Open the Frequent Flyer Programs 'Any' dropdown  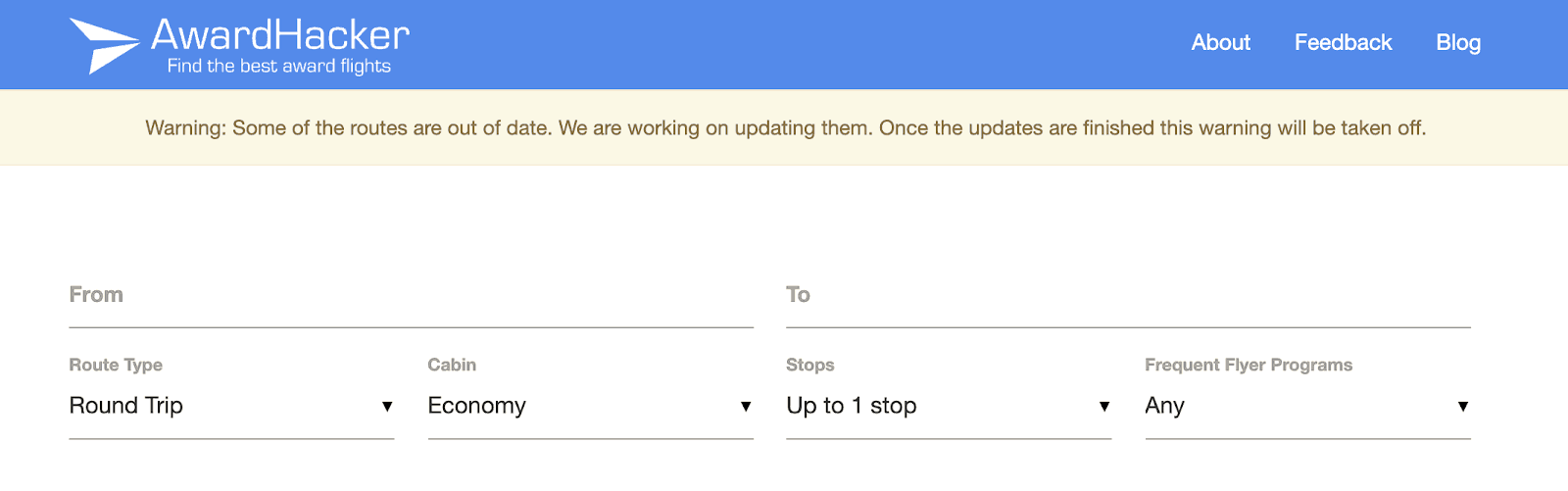click(x=1307, y=406)
